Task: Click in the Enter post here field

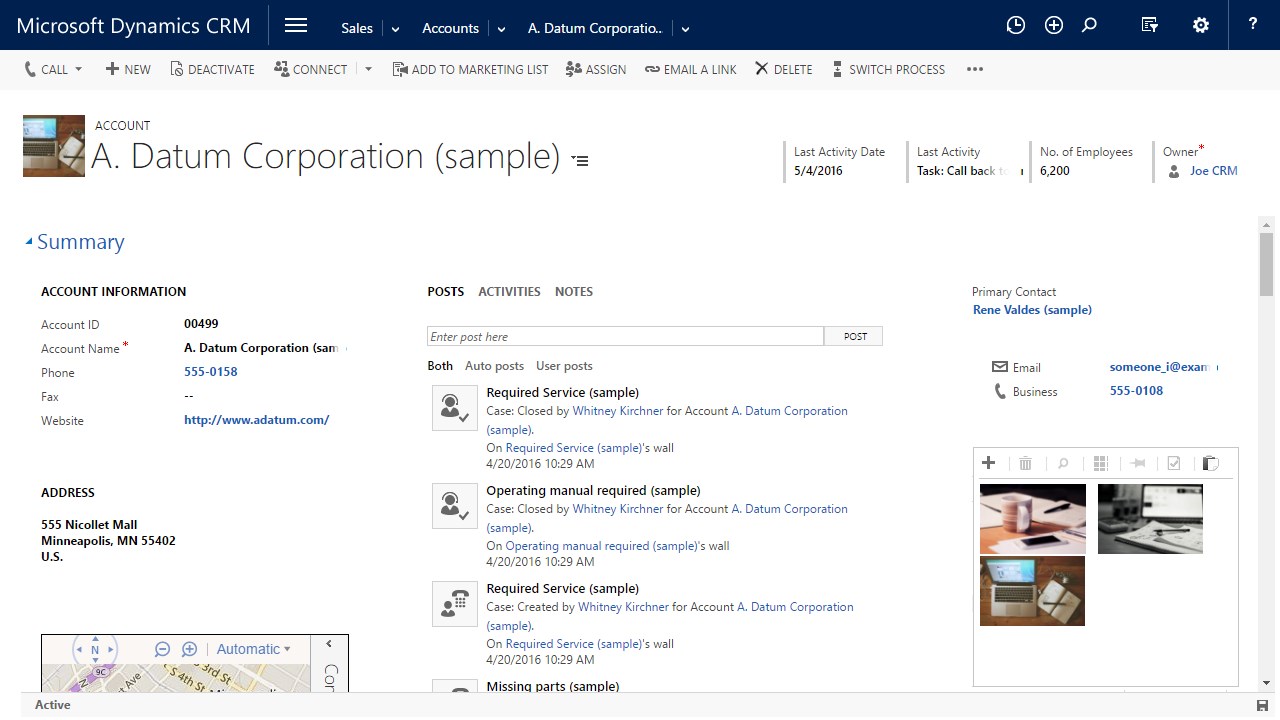Action: (625, 337)
